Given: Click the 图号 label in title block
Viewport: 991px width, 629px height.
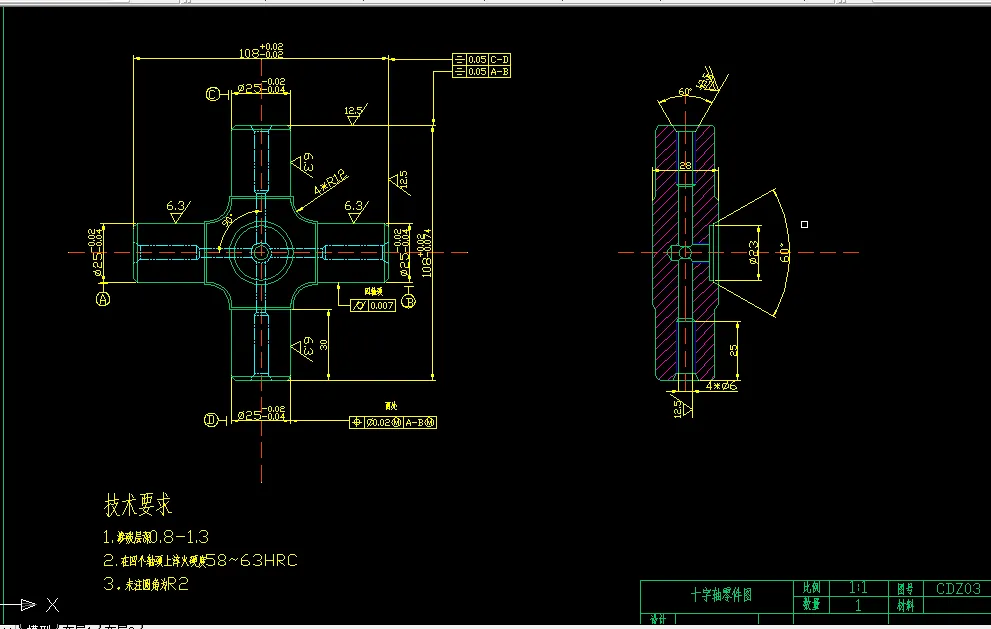Looking at the screenshot, I should coord(905,589).
